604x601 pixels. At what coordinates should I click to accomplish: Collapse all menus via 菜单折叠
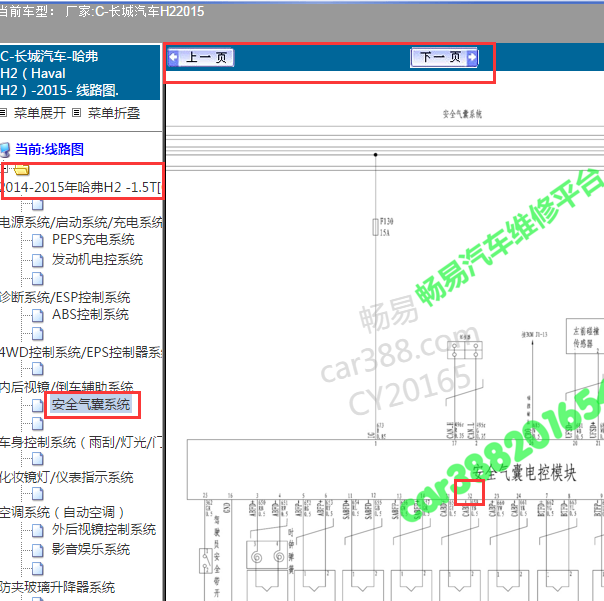[x=114, y=113]
